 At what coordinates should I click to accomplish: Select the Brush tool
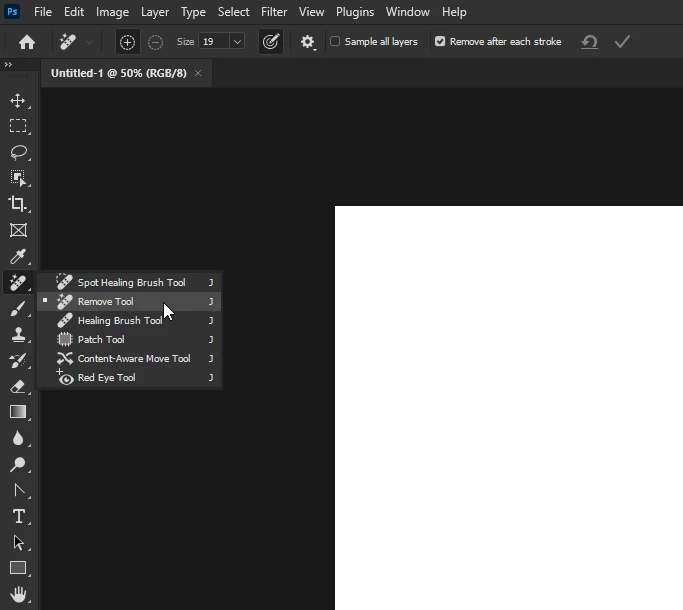18,308
